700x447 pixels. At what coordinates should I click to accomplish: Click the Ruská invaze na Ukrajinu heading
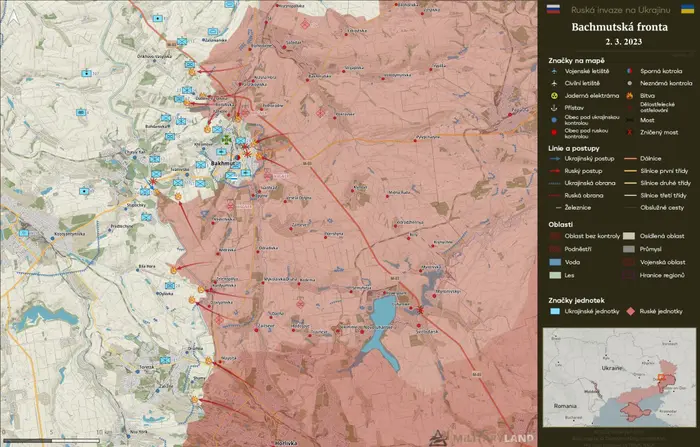[621, 10]
